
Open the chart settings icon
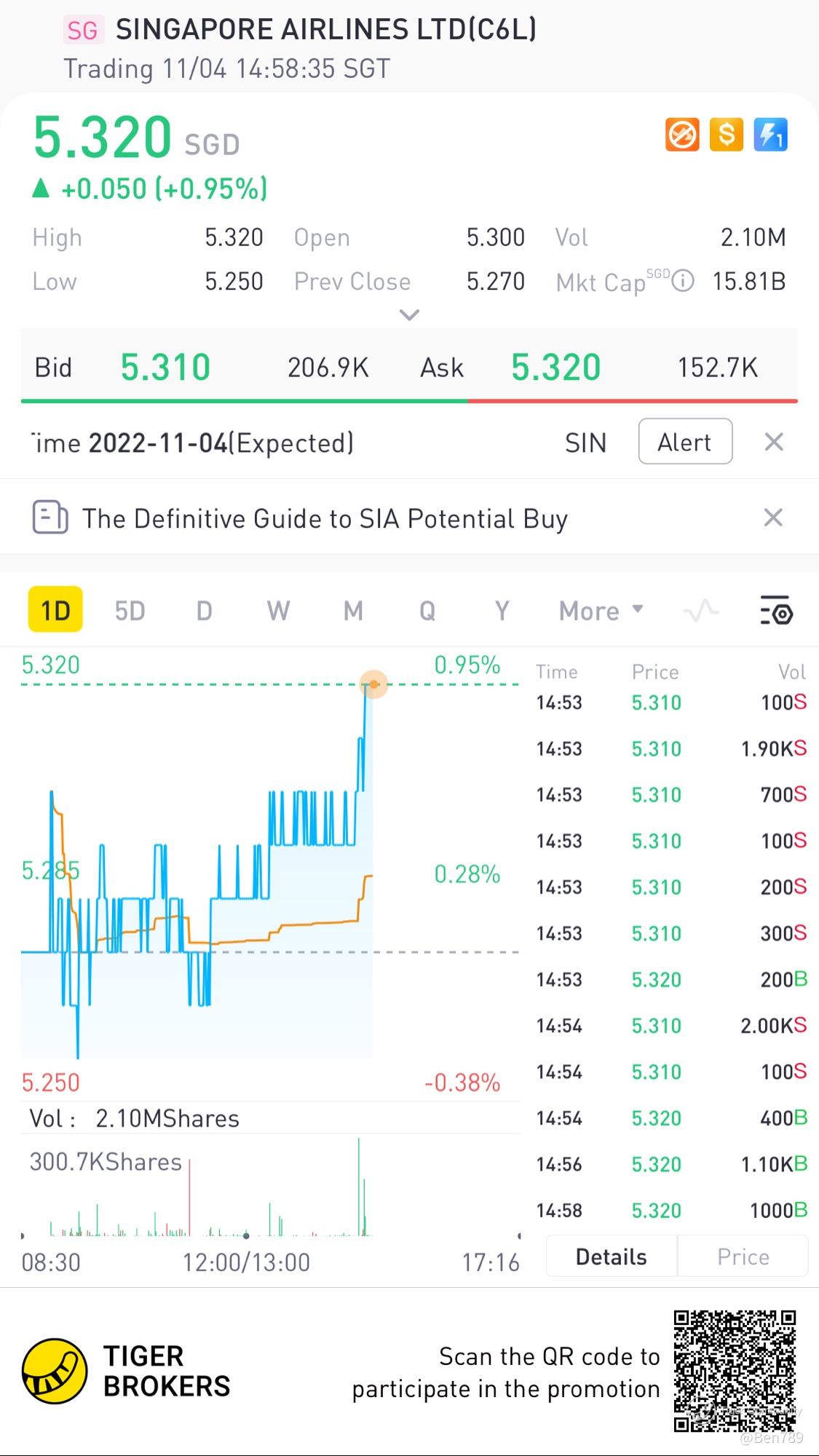(776, 611)
